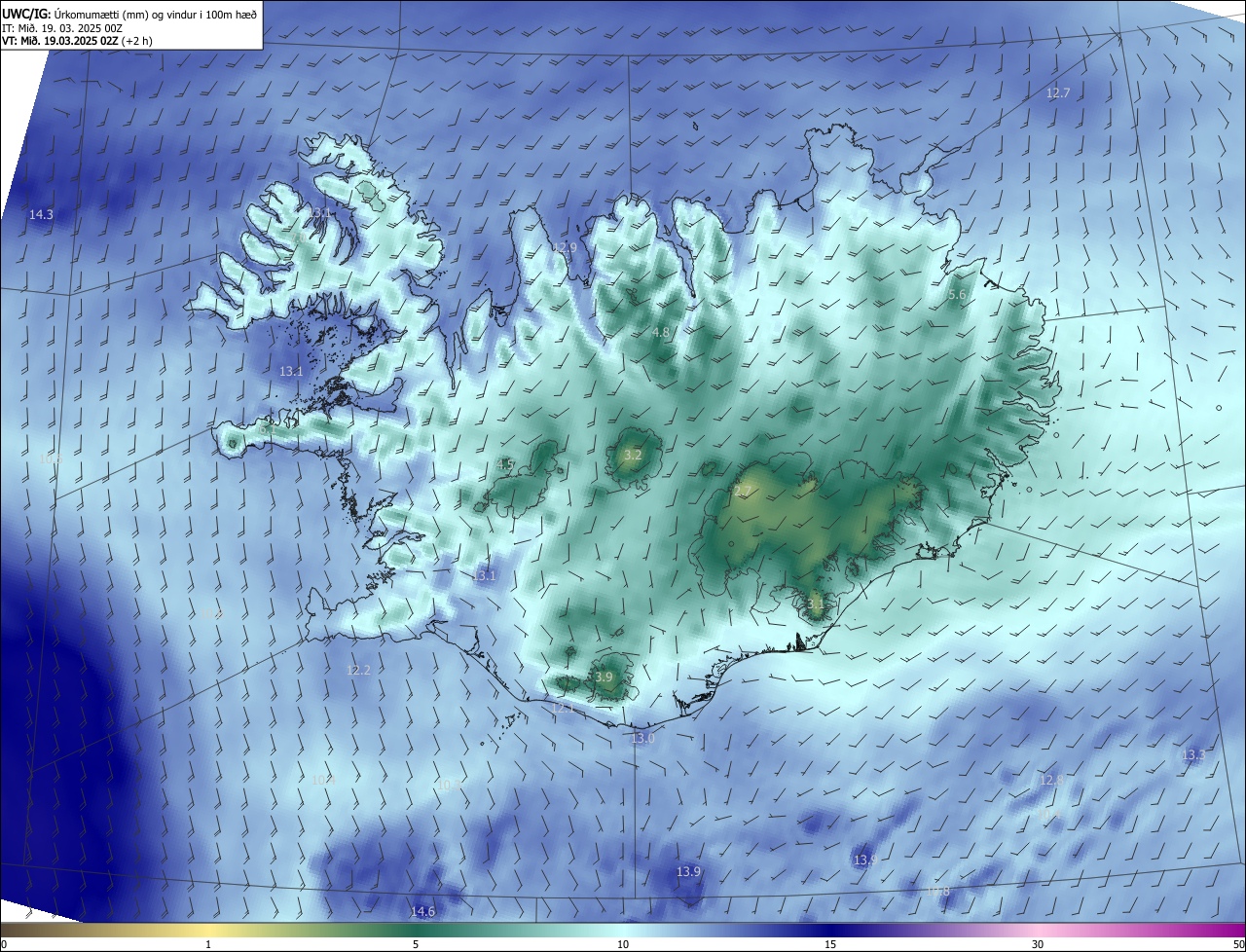Click the 12.8 value label
1246x952 pixels.
click(1051, 781)
